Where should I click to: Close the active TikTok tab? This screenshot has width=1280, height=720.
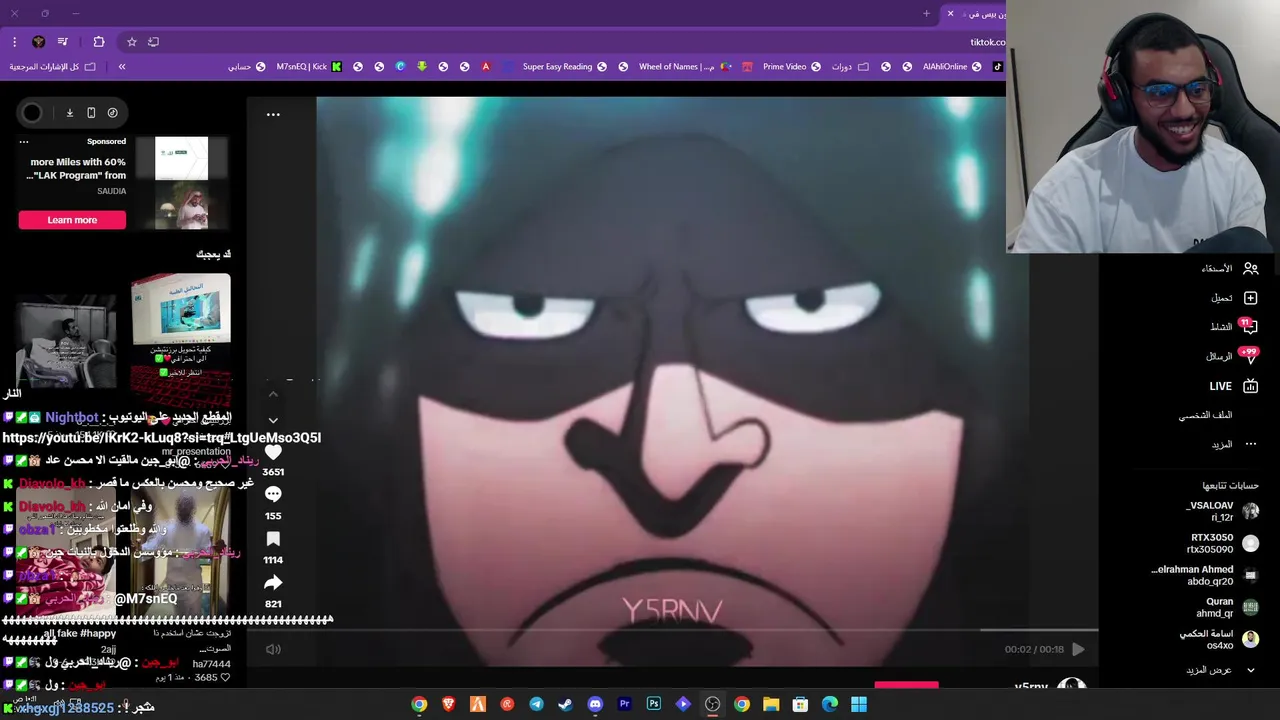click(x=950, y=14)
